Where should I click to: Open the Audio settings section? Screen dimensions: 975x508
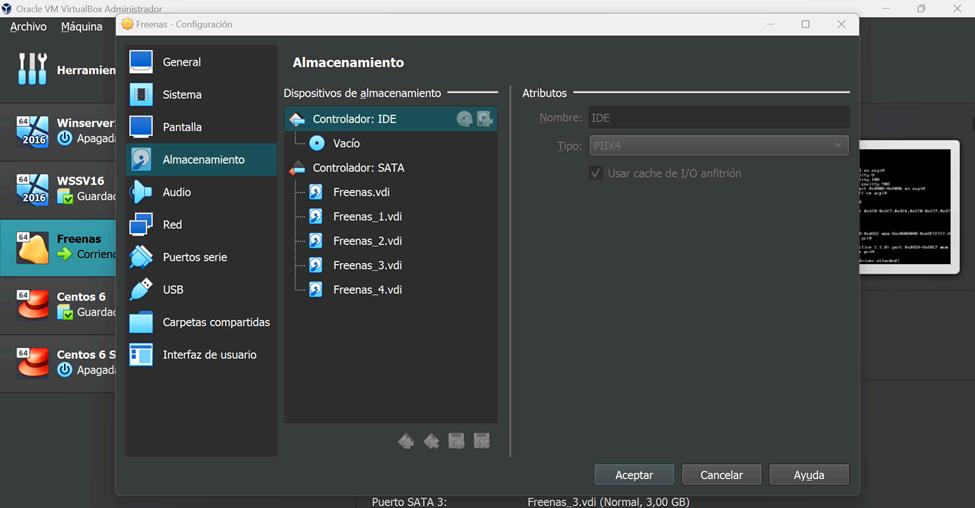click(201, 192)
